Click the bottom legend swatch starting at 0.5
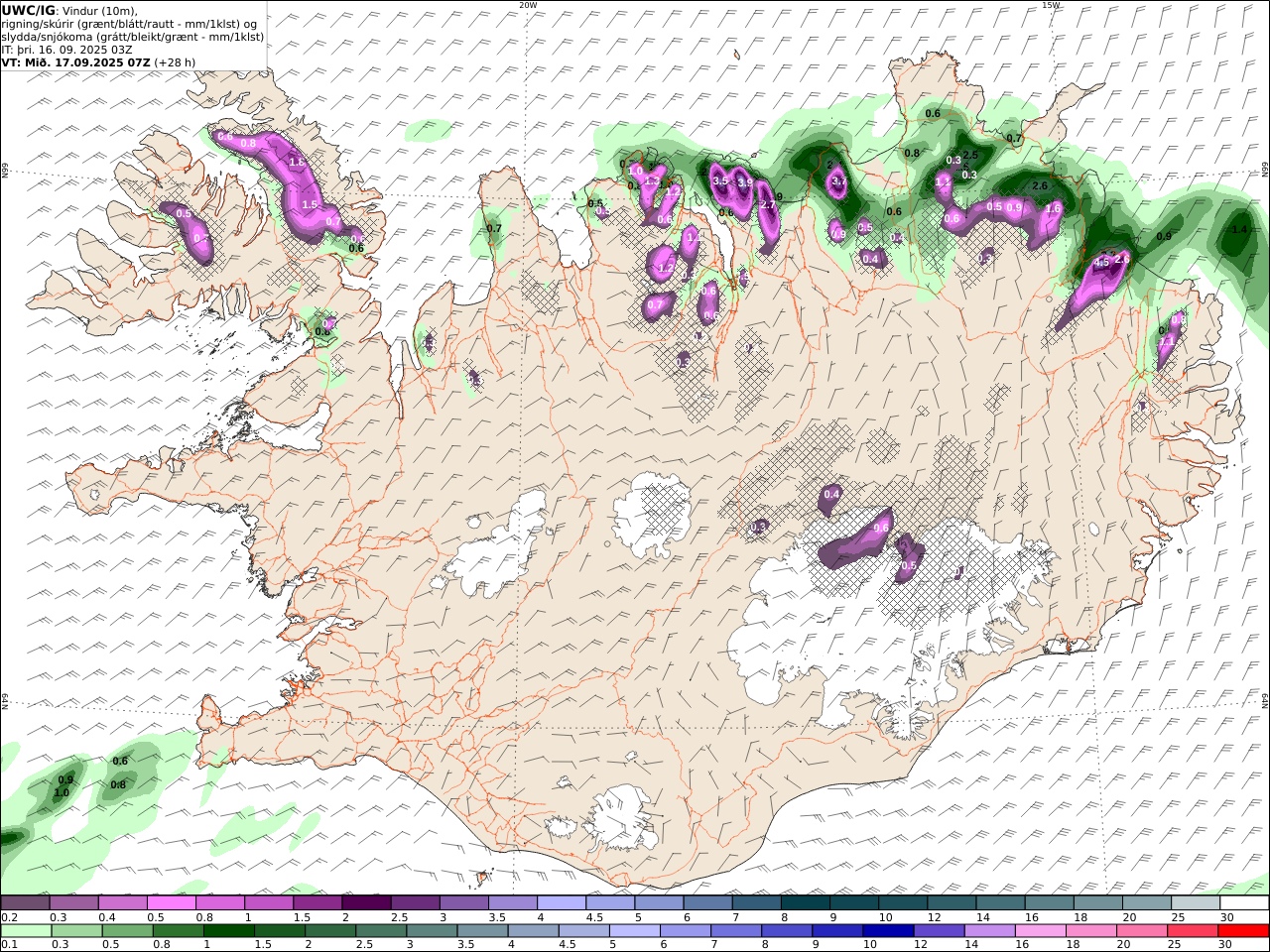Viewport: 1270px width, 952px height. coord(127,931)
